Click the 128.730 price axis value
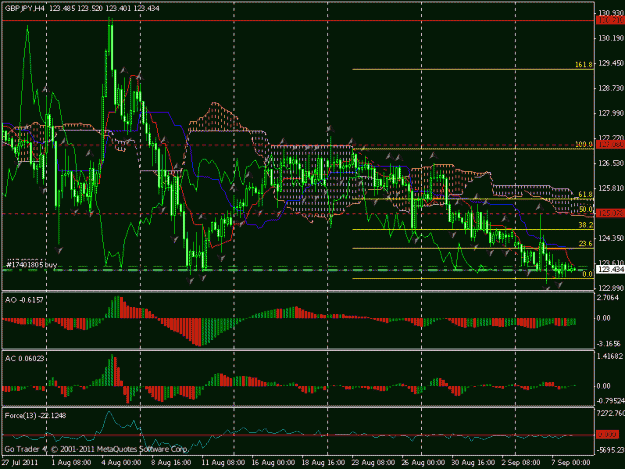 pyautogui.click(x=610, y=88)
